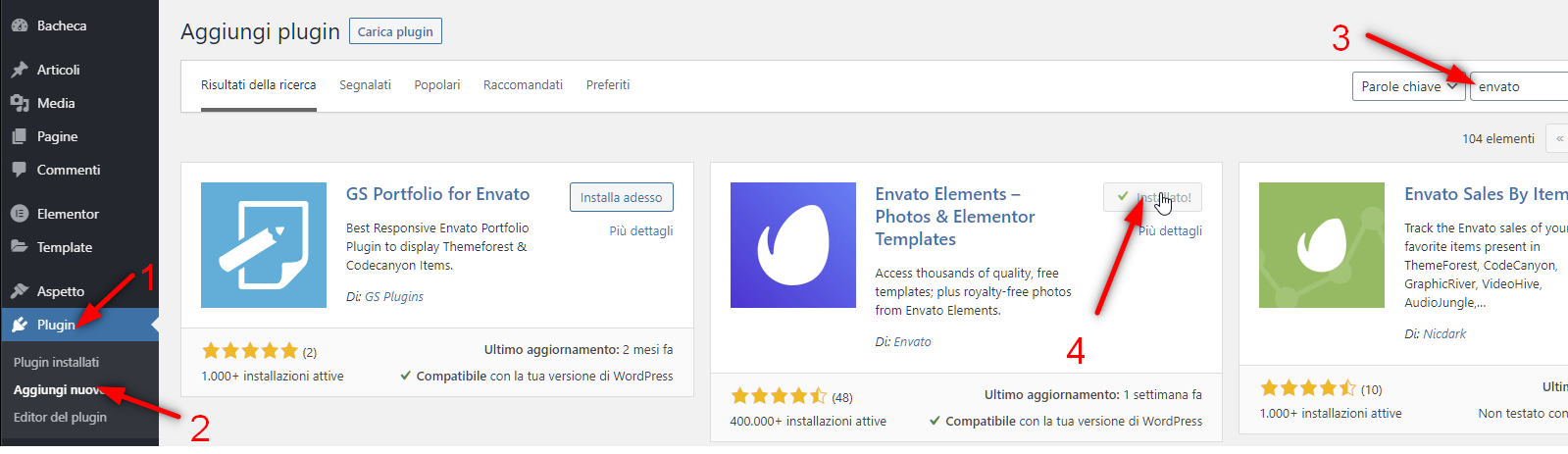Image resolution: width=1568 pixels, height=454 pixels.
Task: Switch to the Preferiti tab
Action: (608, 85)
